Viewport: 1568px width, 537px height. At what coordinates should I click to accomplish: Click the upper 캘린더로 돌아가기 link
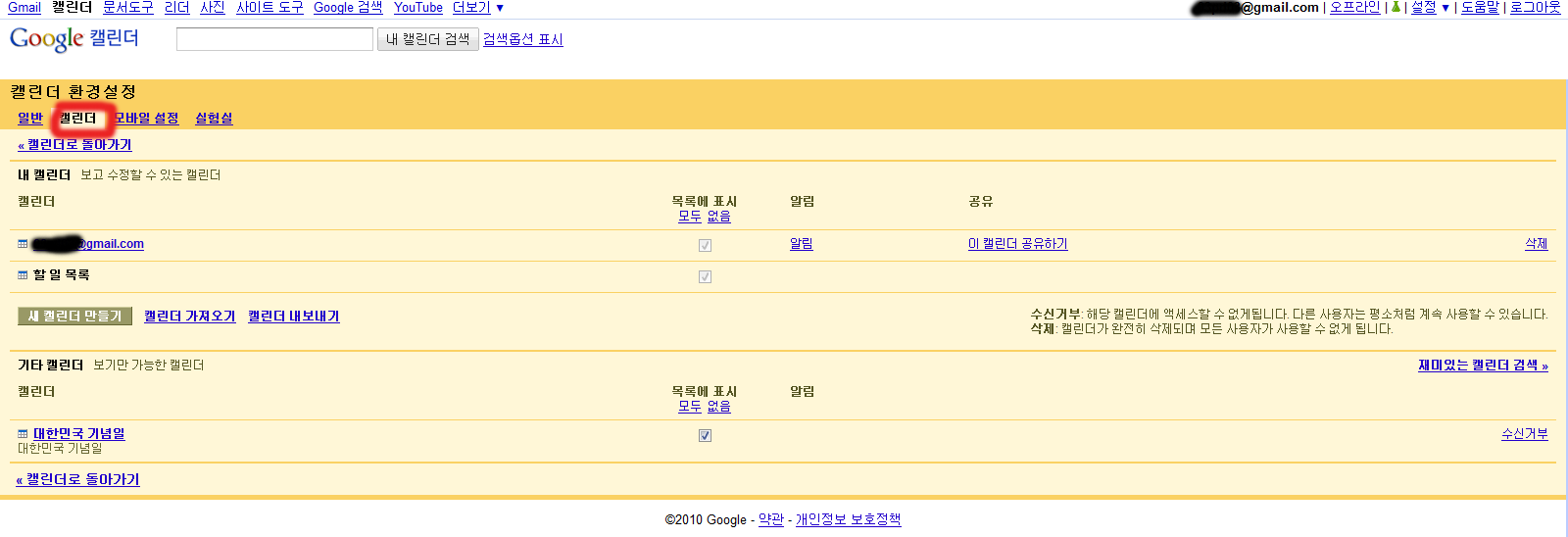coord(74,144)
